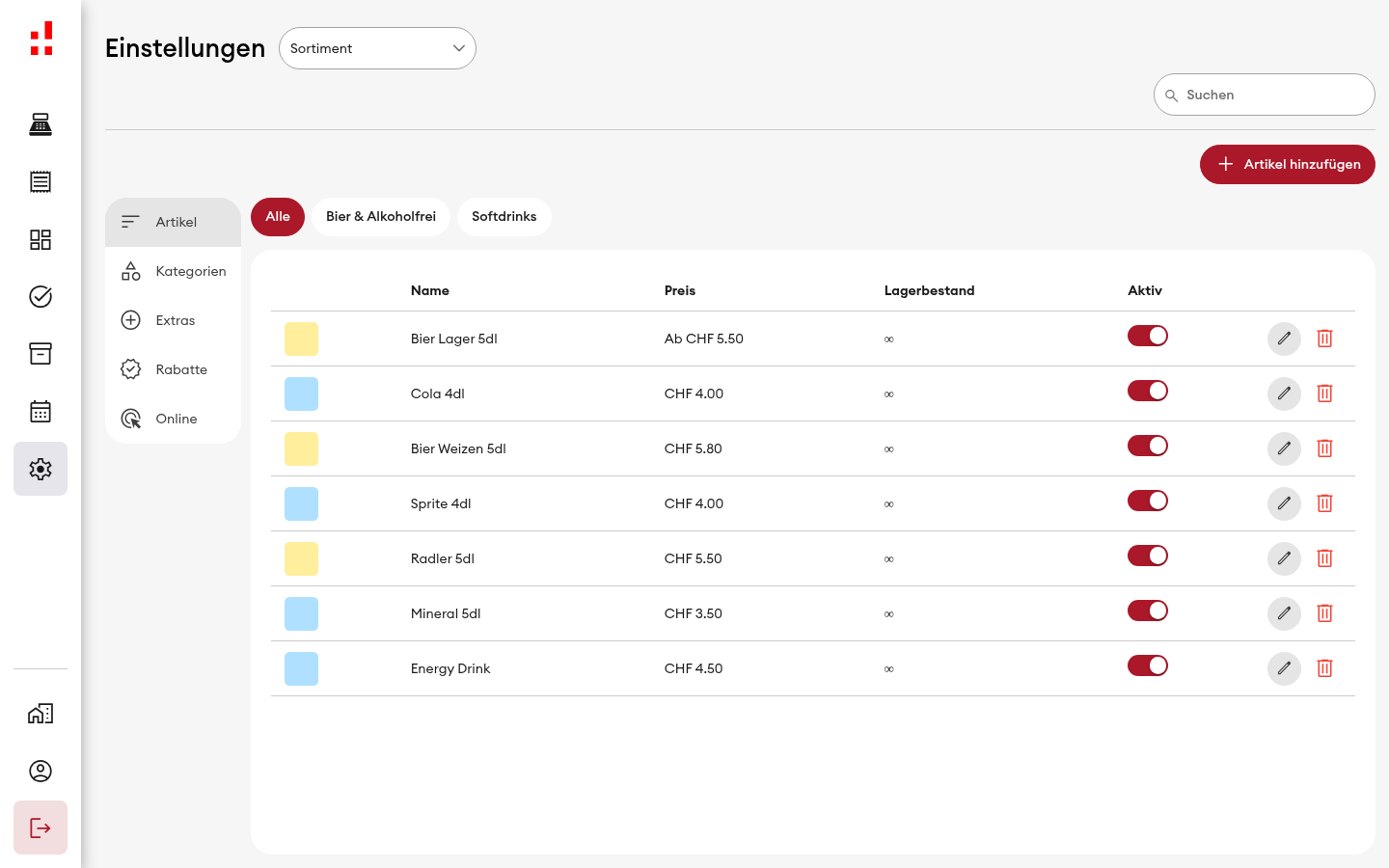Click the yellow swatch of Bier Weizen

301,448
